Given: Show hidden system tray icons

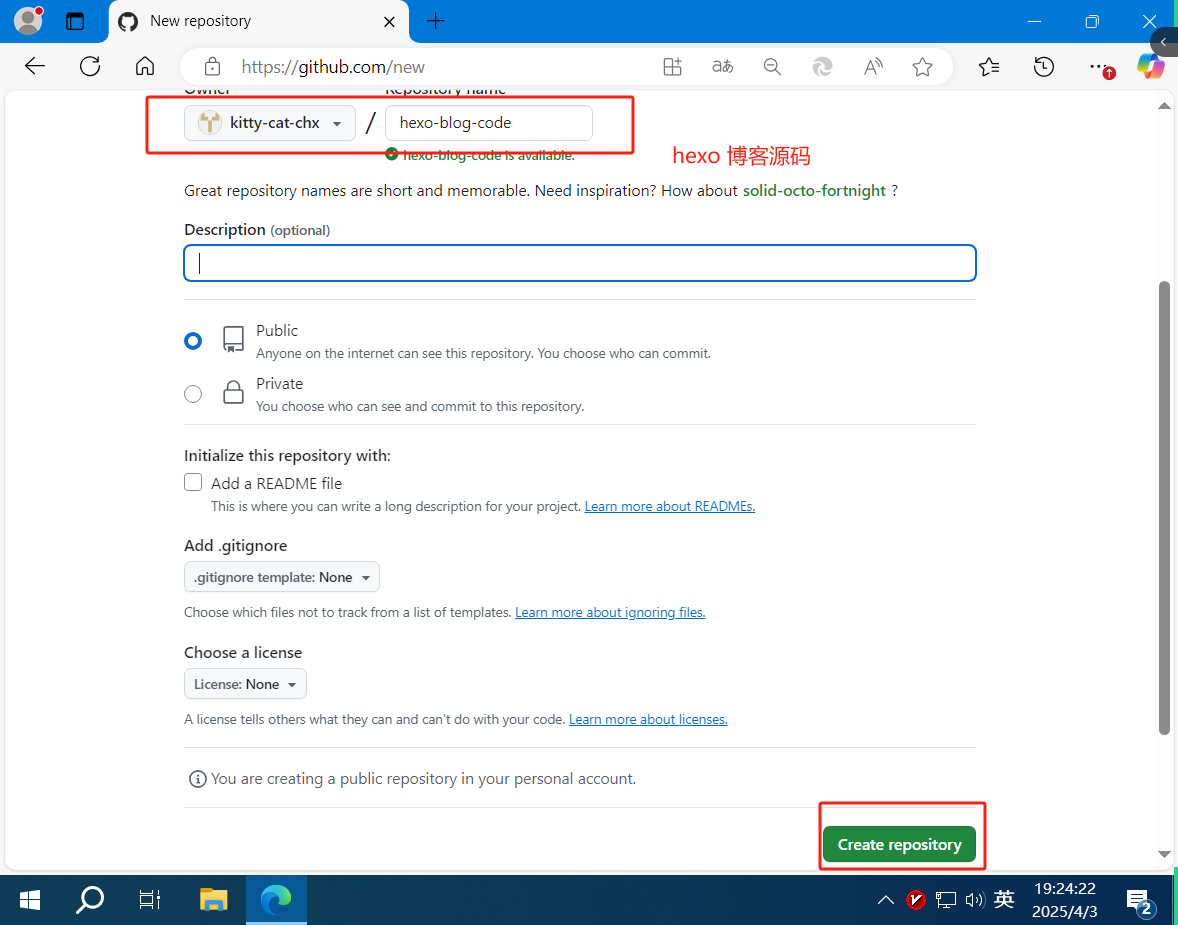Looking at the screenshot, I should tap(886, 899).
